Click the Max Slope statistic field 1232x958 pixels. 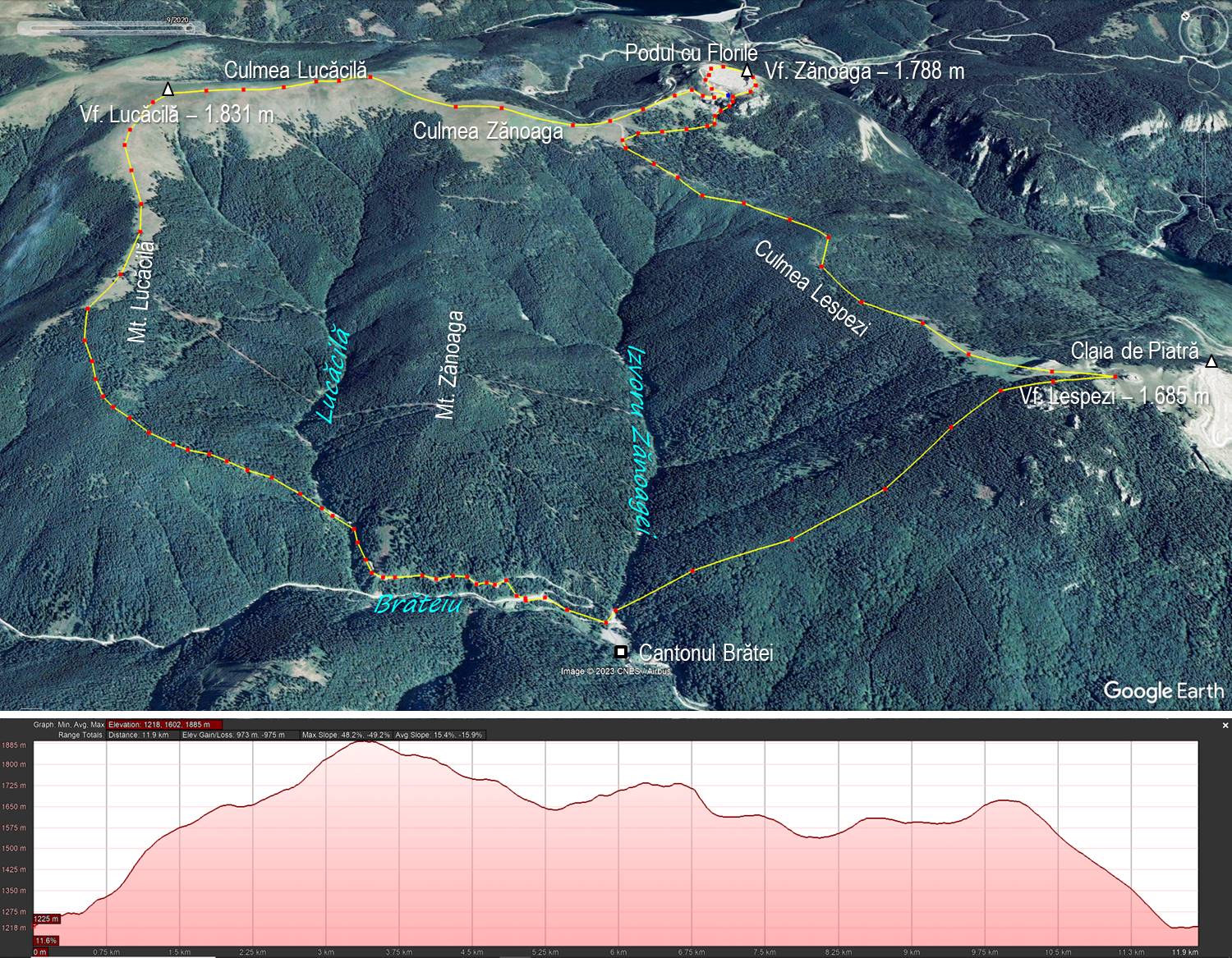[346, 735]
